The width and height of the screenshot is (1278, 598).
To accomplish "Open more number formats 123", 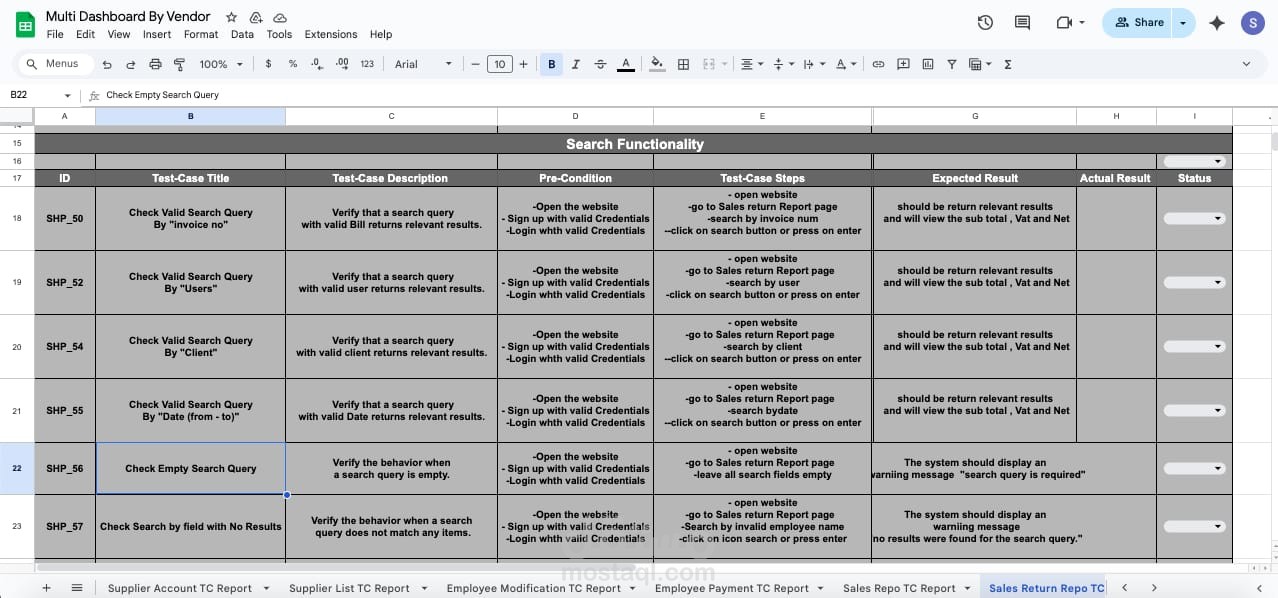I will click(367, 64).
